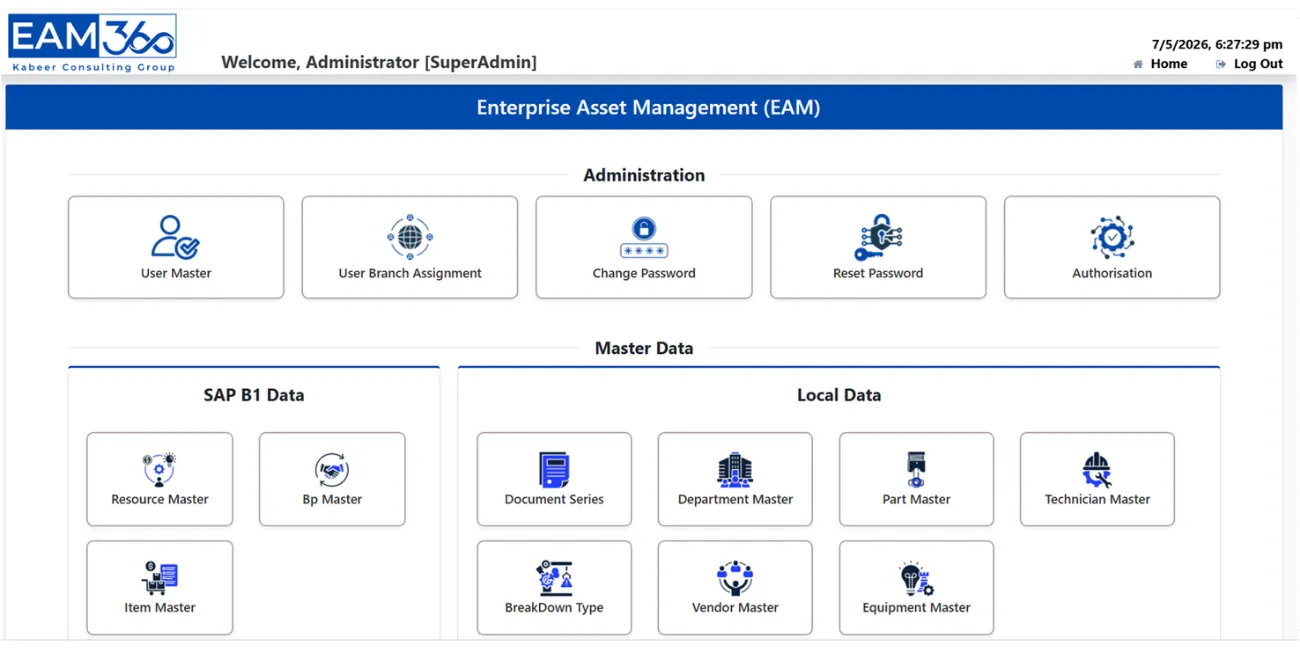Click the Welcome, Administrator [SuperAdmin] text
1300x650 pixels.
(379, 62)
